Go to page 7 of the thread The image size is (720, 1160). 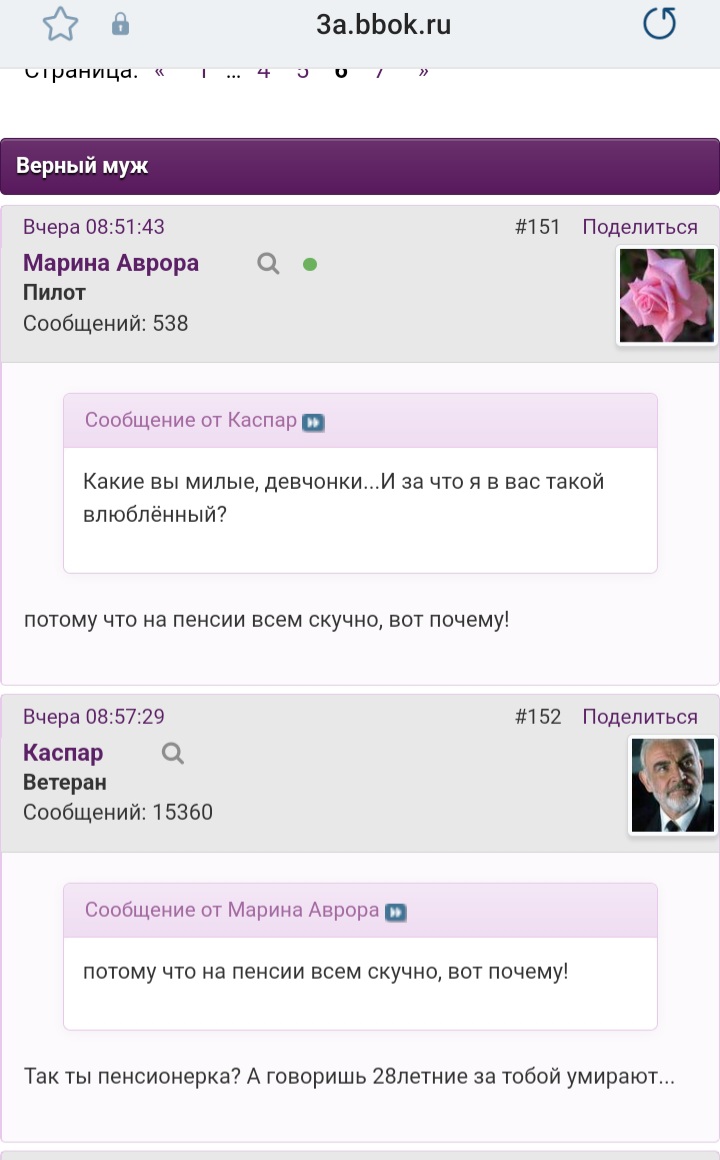(380, 72)
